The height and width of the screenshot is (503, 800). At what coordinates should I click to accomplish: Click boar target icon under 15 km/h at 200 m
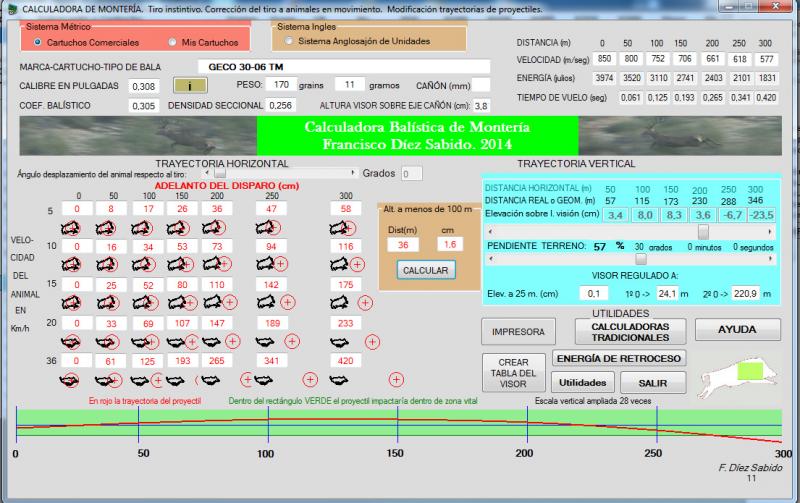(210, 301)
